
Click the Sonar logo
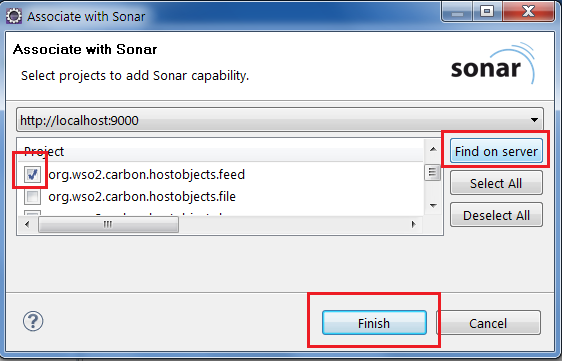click(492, 64)
